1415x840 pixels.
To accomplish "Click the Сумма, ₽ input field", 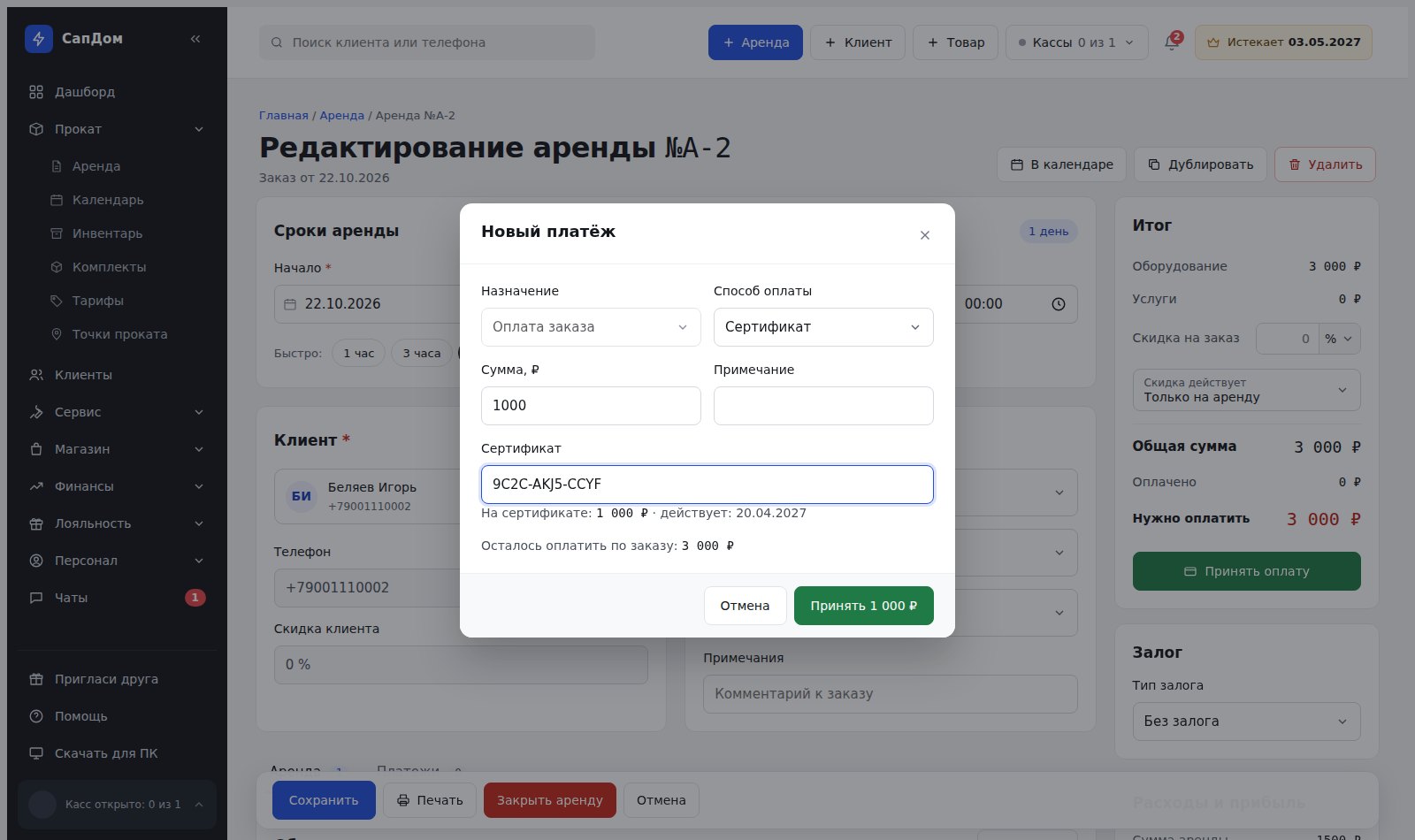I will [x=591, y=406].
